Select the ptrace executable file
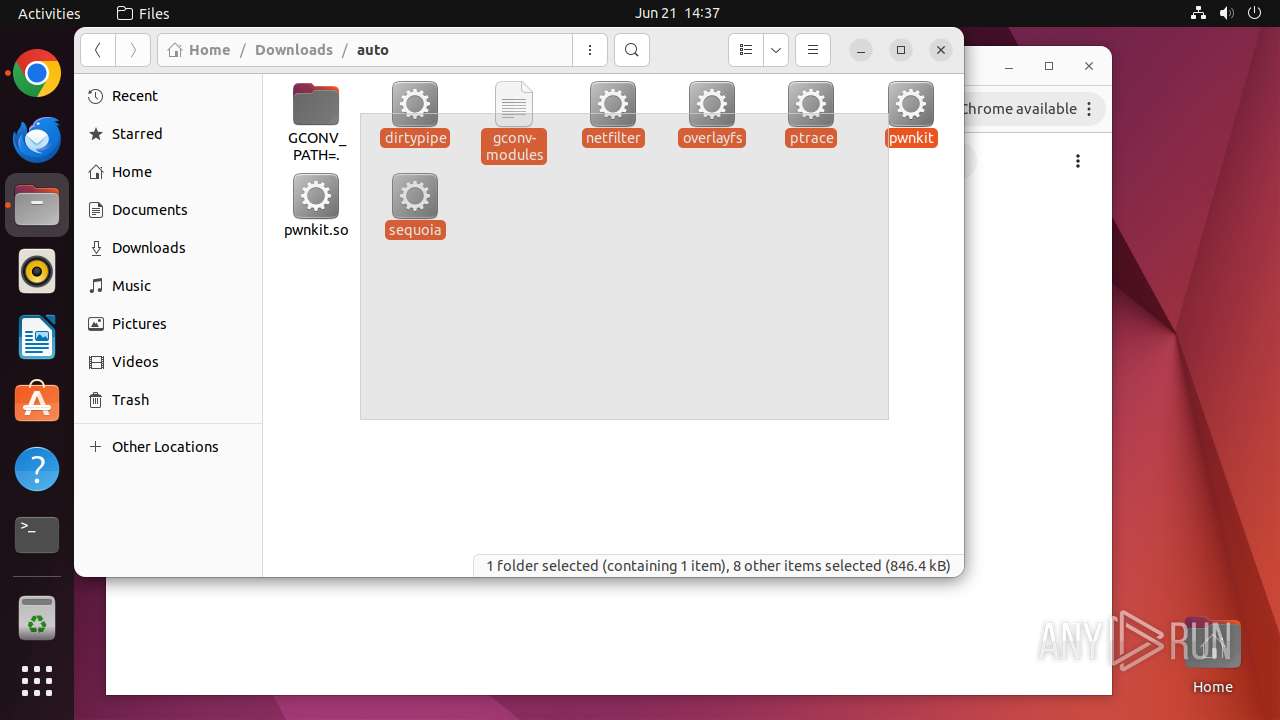 pos(811,114)
